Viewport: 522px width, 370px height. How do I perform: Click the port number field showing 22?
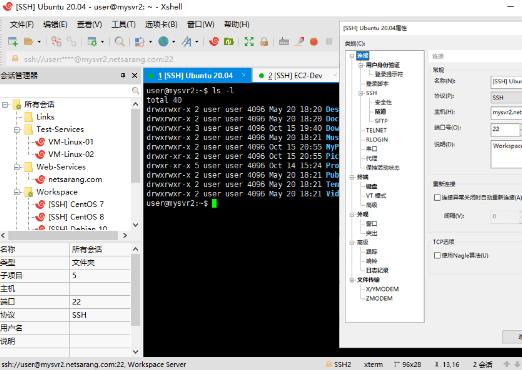tap(505, 129)
